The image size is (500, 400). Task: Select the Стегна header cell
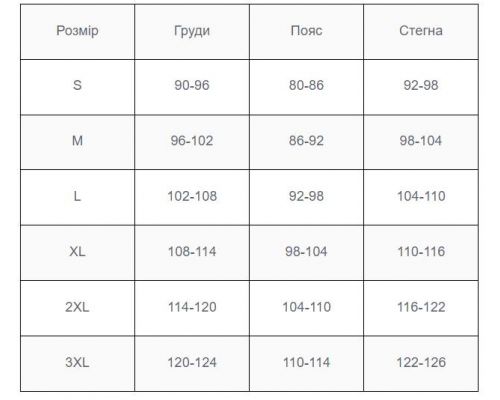click(x=421, y=31)
